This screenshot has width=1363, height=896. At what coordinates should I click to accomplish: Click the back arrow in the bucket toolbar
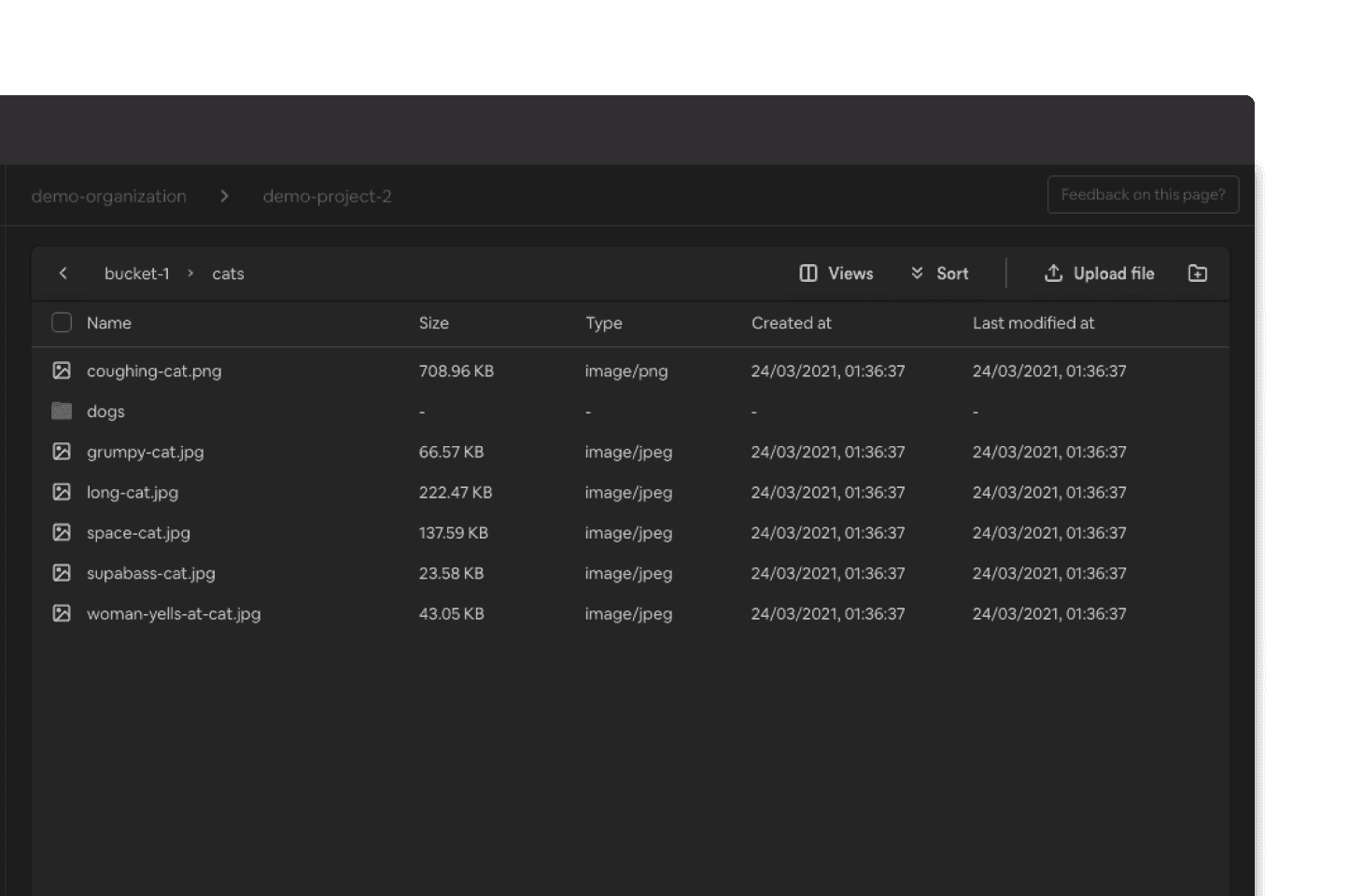[x=63, y=273]
